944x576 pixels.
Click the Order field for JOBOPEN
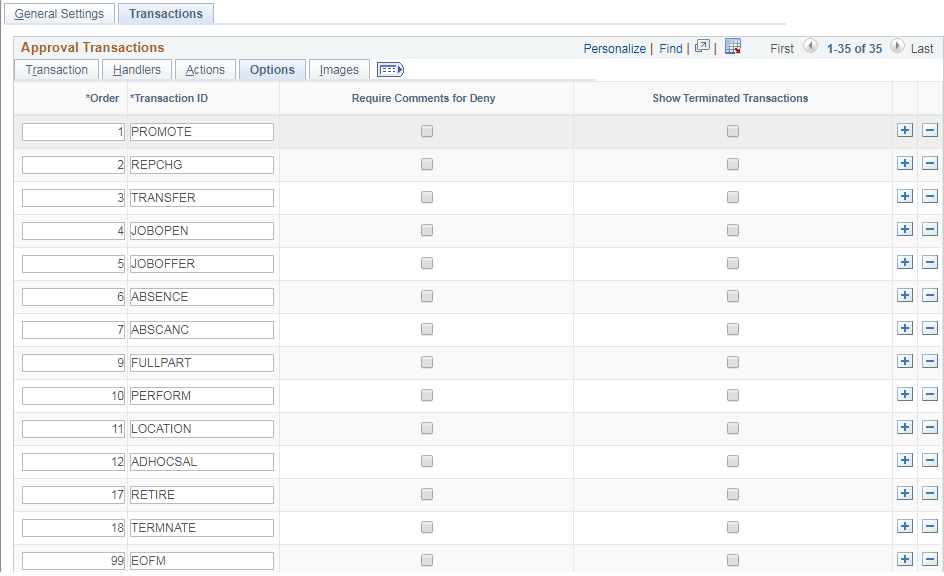(72, 230)
